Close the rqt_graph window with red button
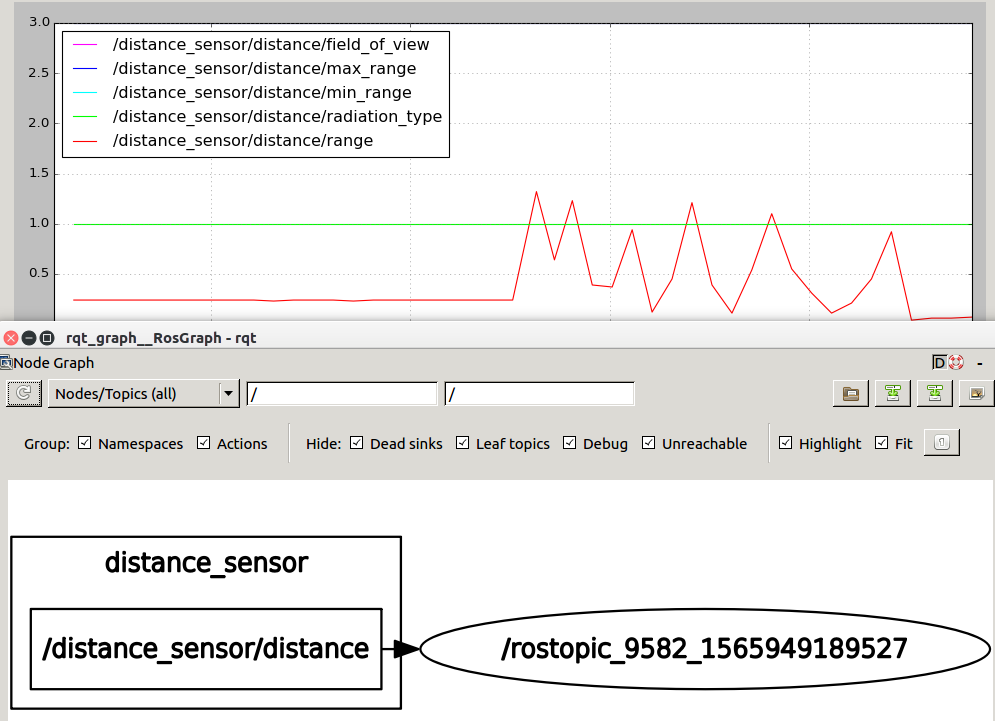 [11, 338]
